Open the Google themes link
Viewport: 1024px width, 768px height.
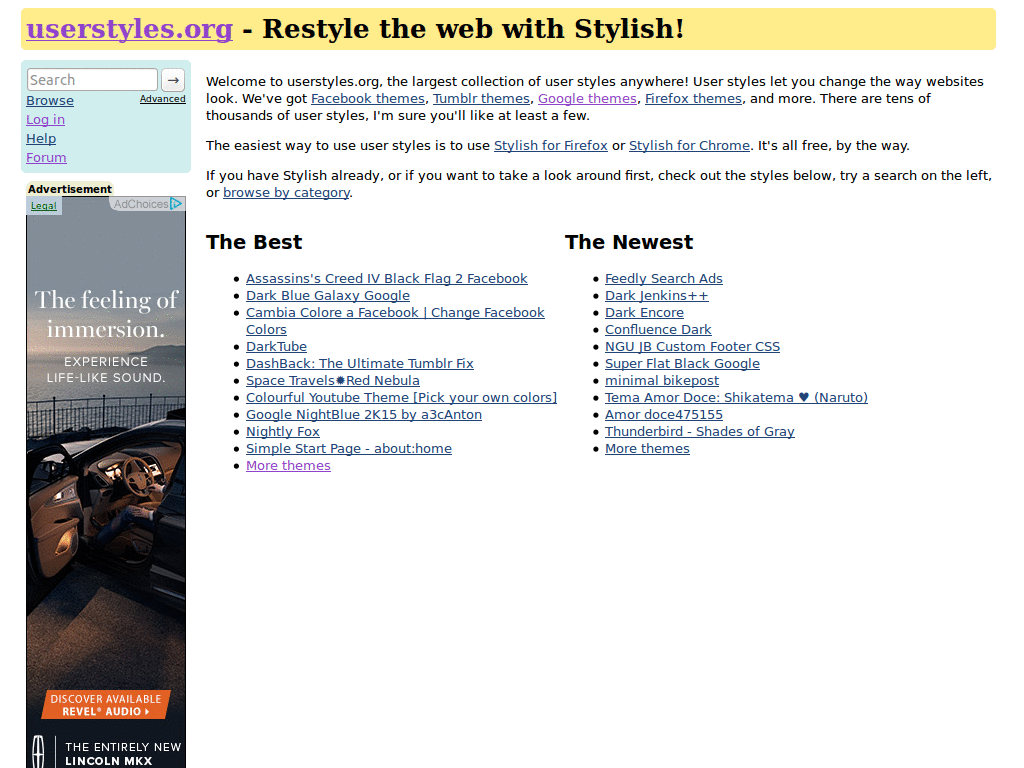587,99
